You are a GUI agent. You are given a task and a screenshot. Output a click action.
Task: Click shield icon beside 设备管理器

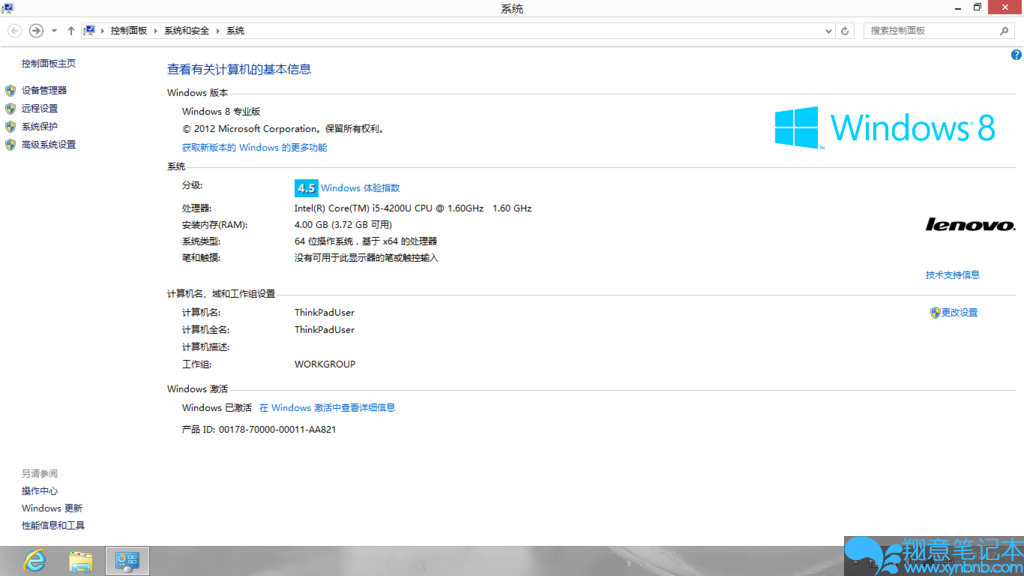tap(10, 90)
